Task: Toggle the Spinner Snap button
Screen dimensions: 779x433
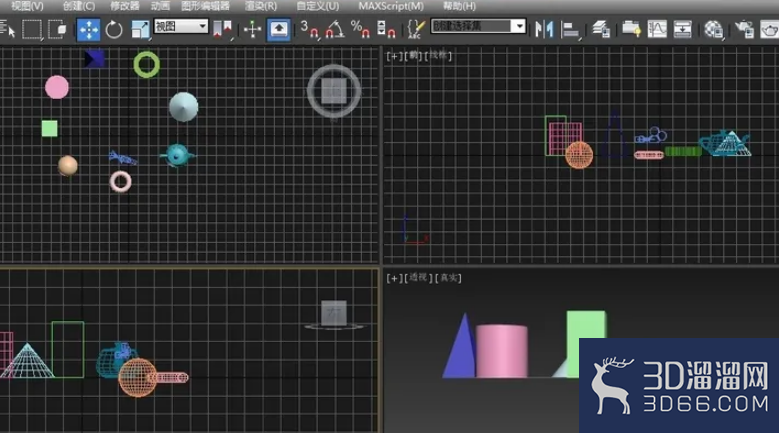Action: 386,29
